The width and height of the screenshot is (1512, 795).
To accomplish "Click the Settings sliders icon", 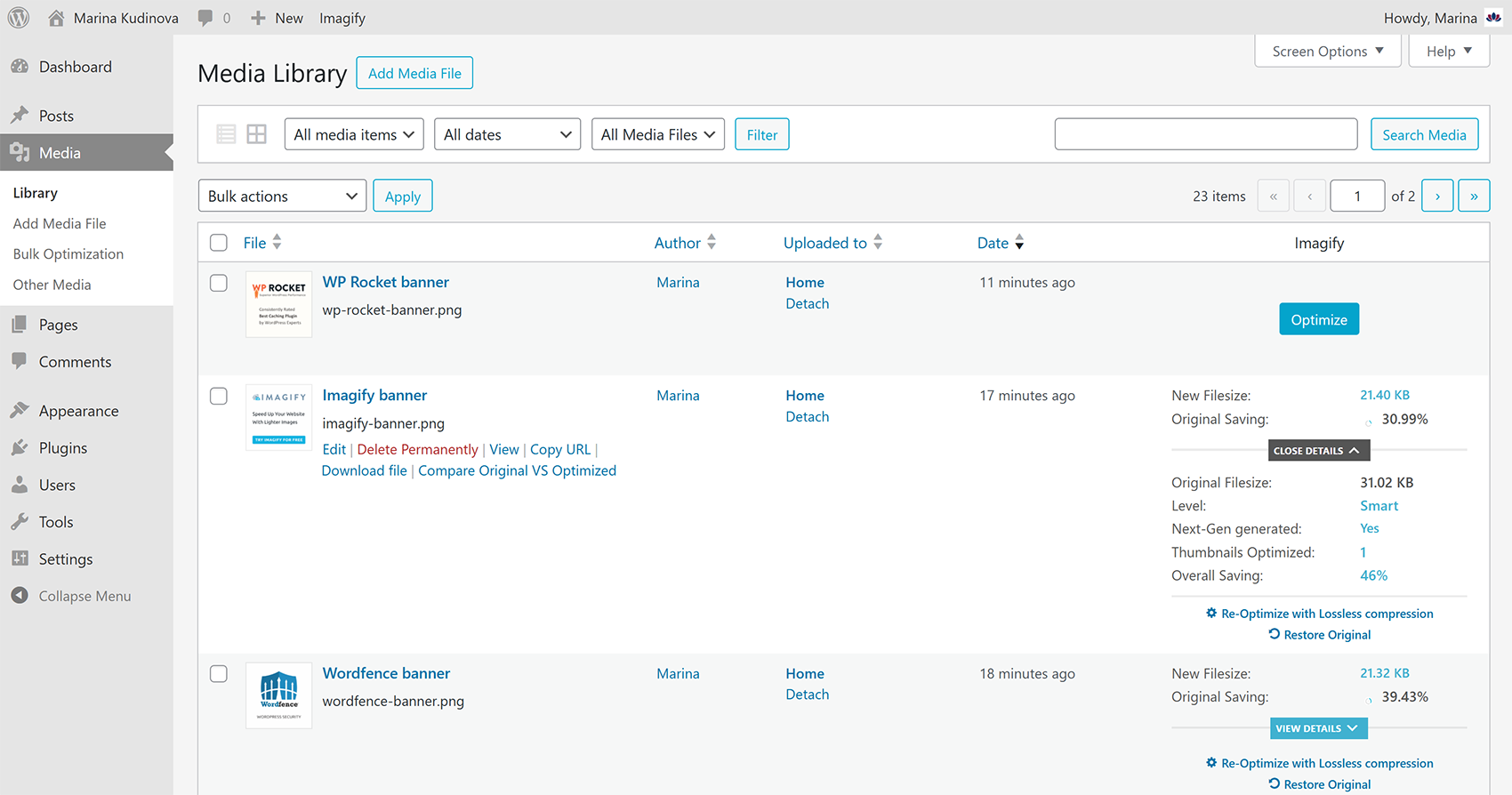I will [x=20, y=558].
